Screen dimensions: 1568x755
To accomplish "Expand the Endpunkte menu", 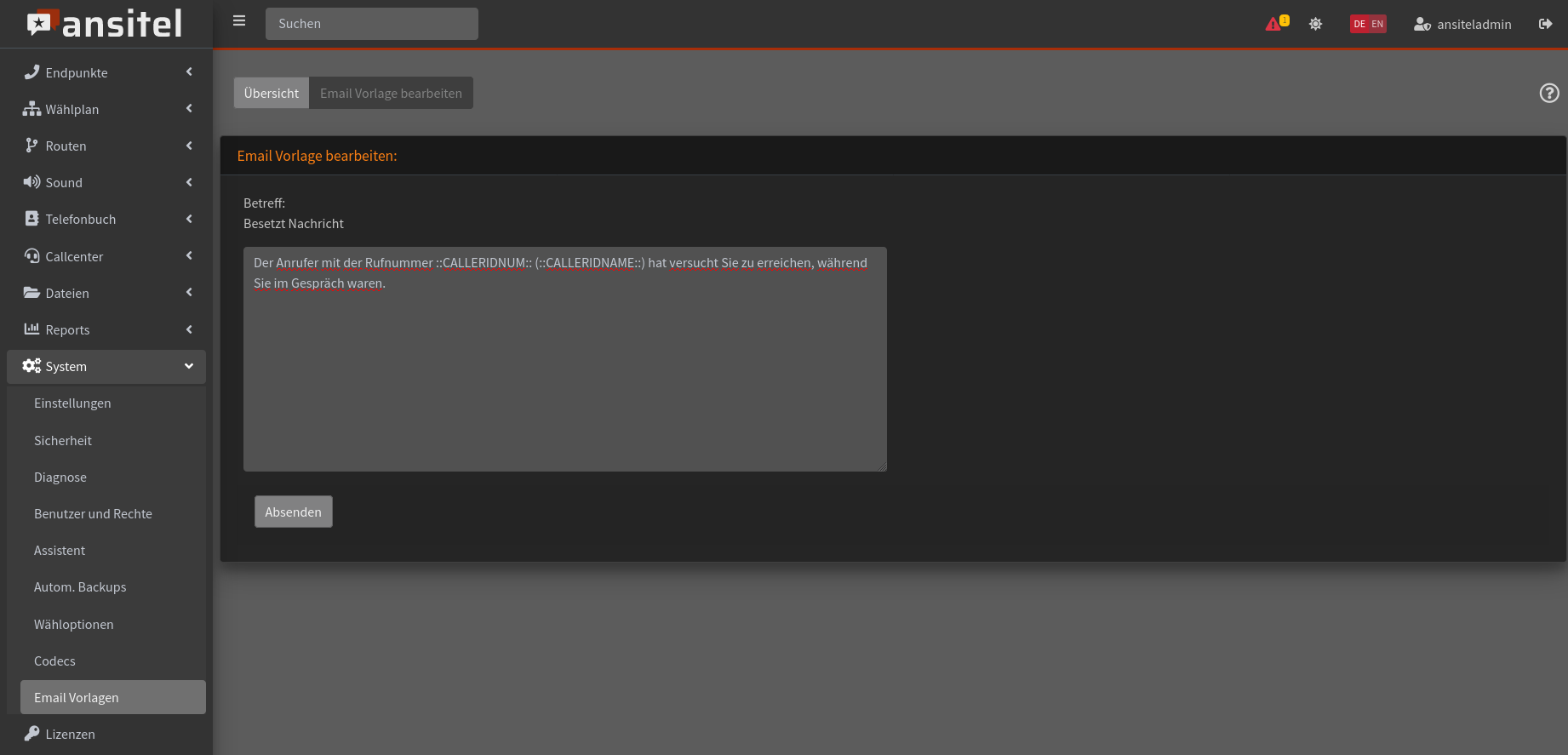I will click(x=106, y=73).
